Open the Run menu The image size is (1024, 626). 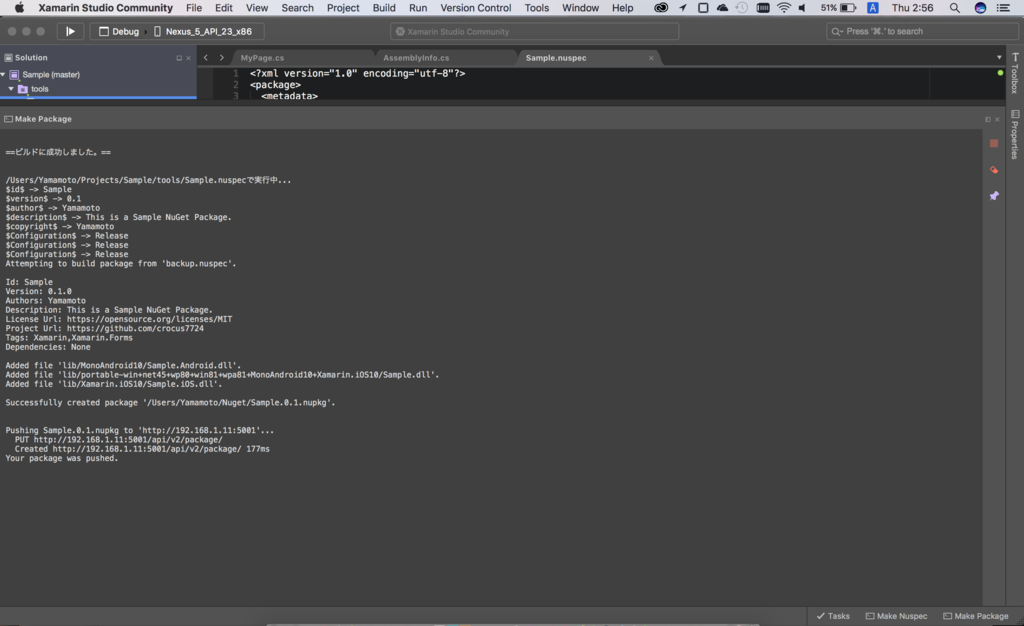click(418, 8)
